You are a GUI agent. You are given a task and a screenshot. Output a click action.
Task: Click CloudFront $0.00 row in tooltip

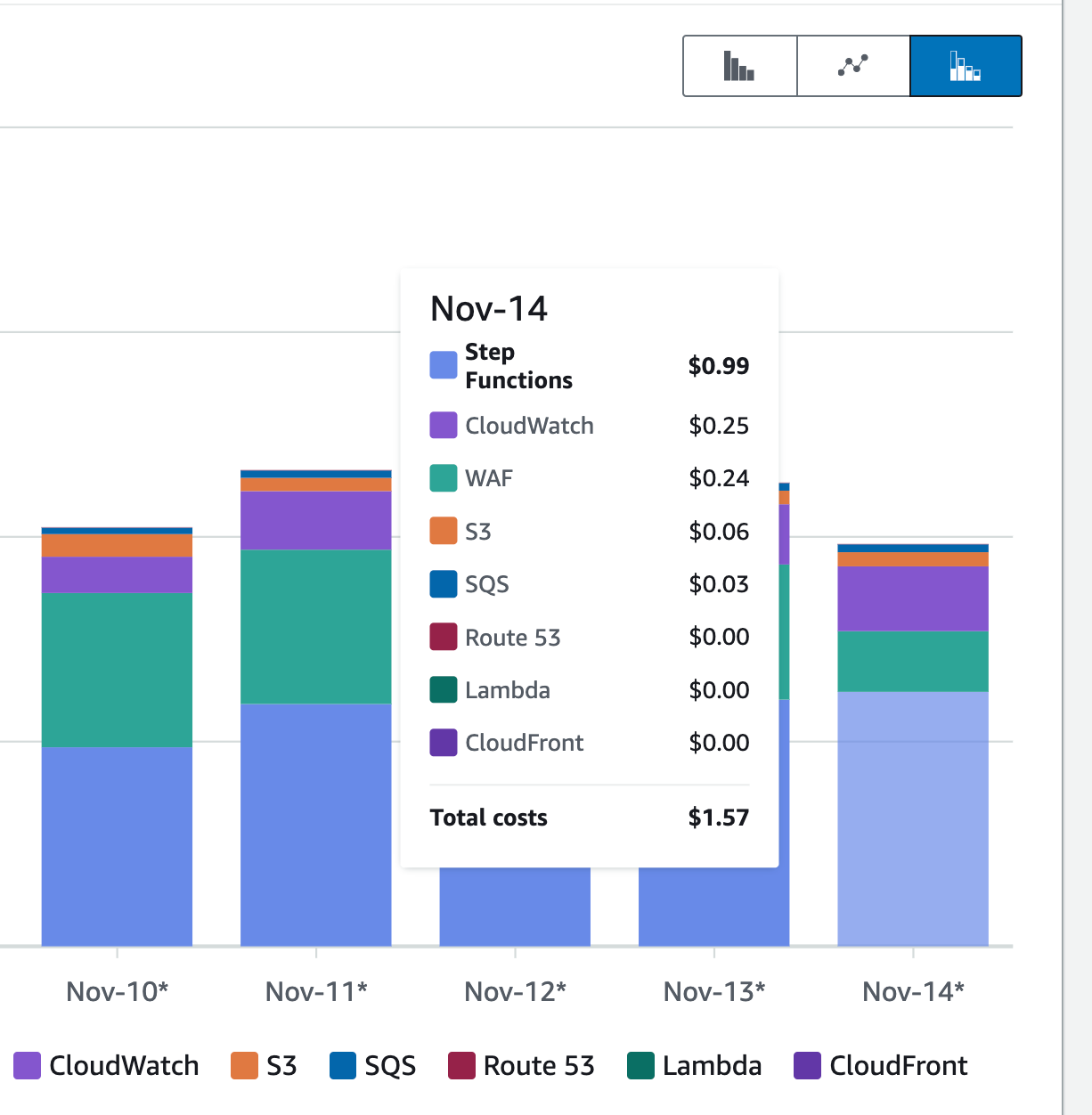point(590,743)
